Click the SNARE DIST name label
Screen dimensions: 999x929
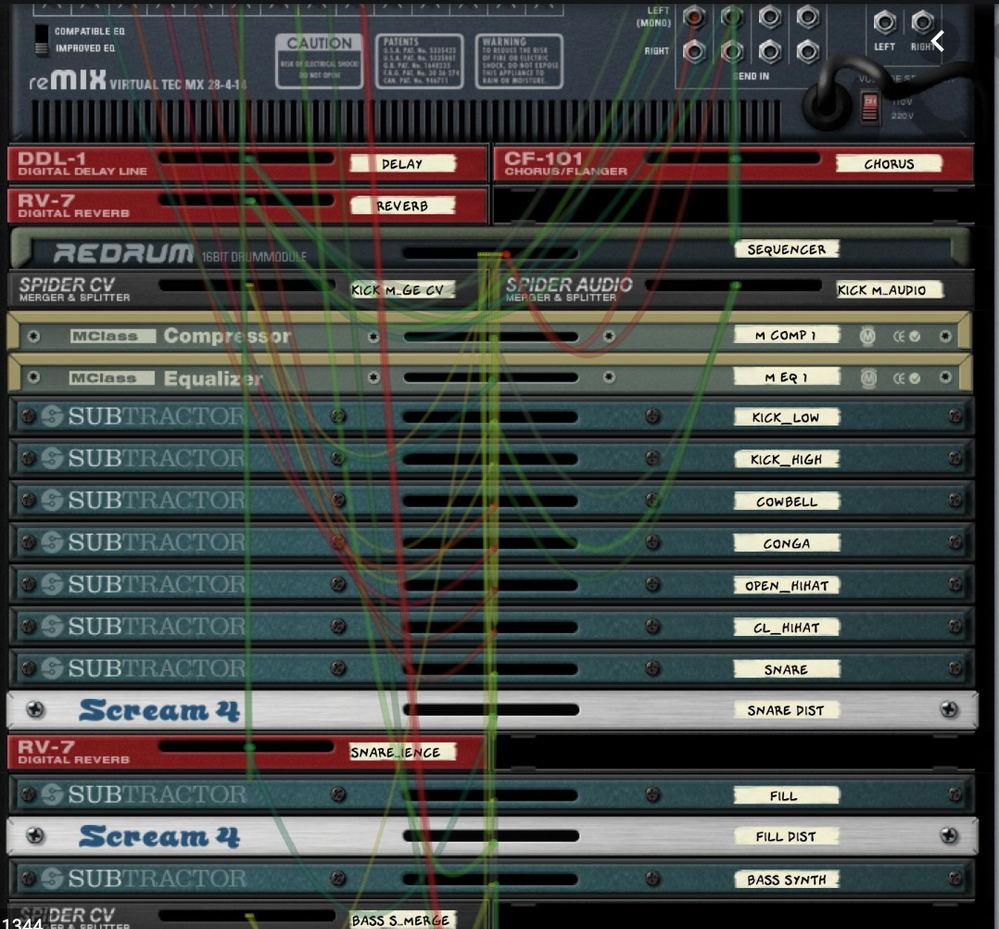[x=786, y=711]
